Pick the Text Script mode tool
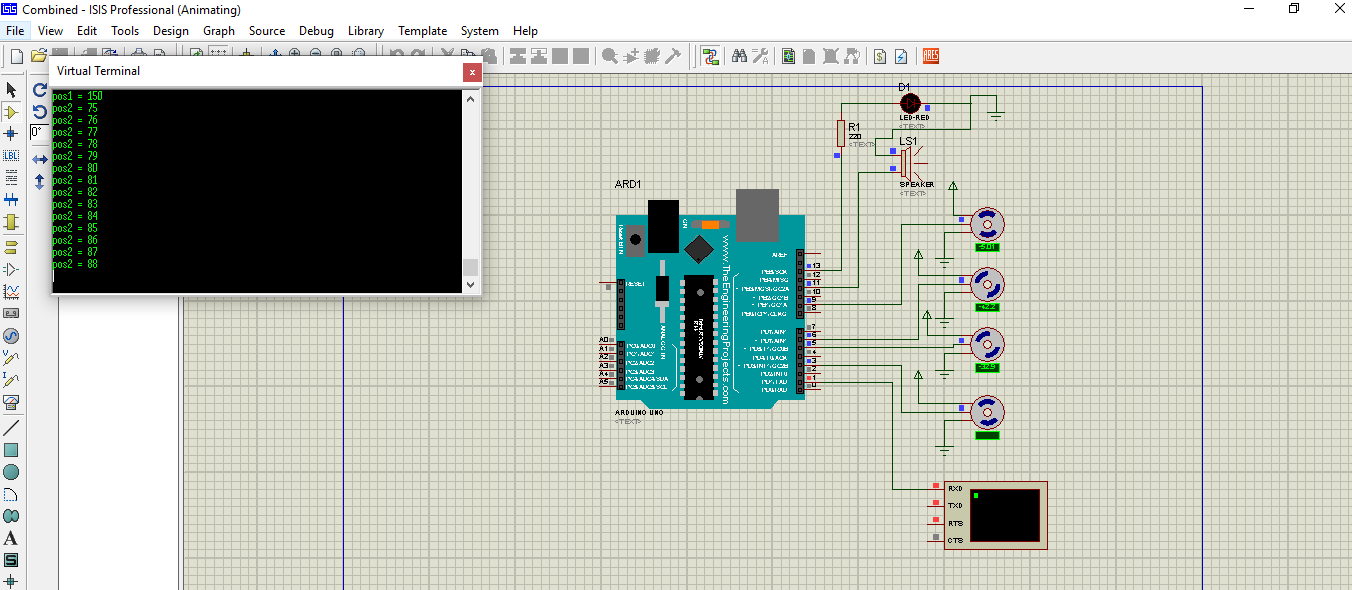 coord(11,177)
